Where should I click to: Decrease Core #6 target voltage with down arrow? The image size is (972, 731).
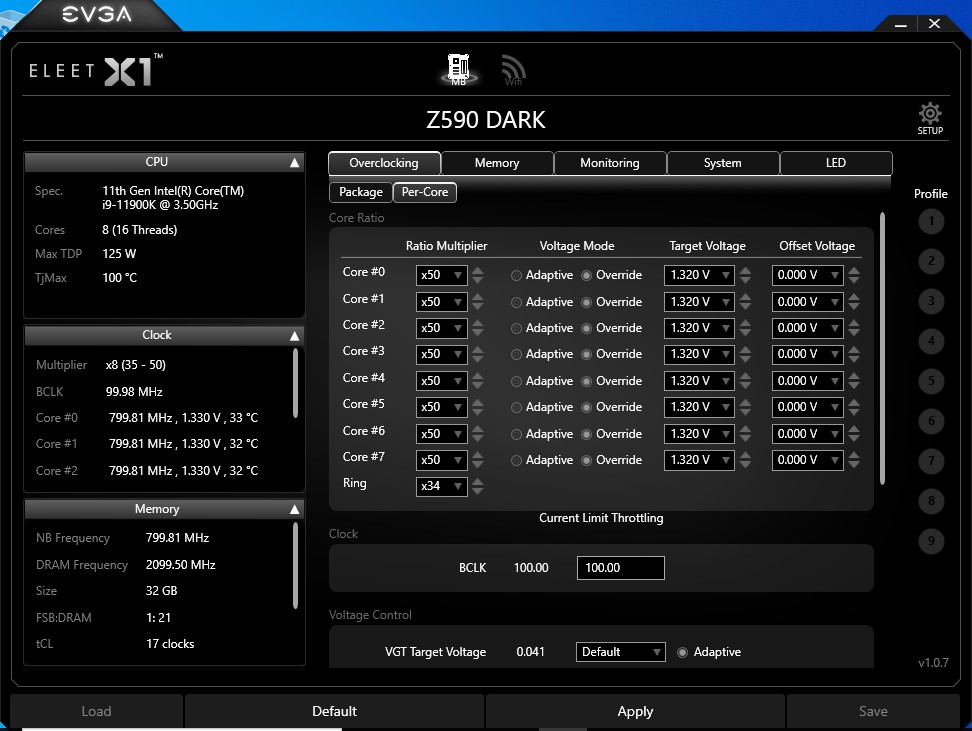(745, 439)
